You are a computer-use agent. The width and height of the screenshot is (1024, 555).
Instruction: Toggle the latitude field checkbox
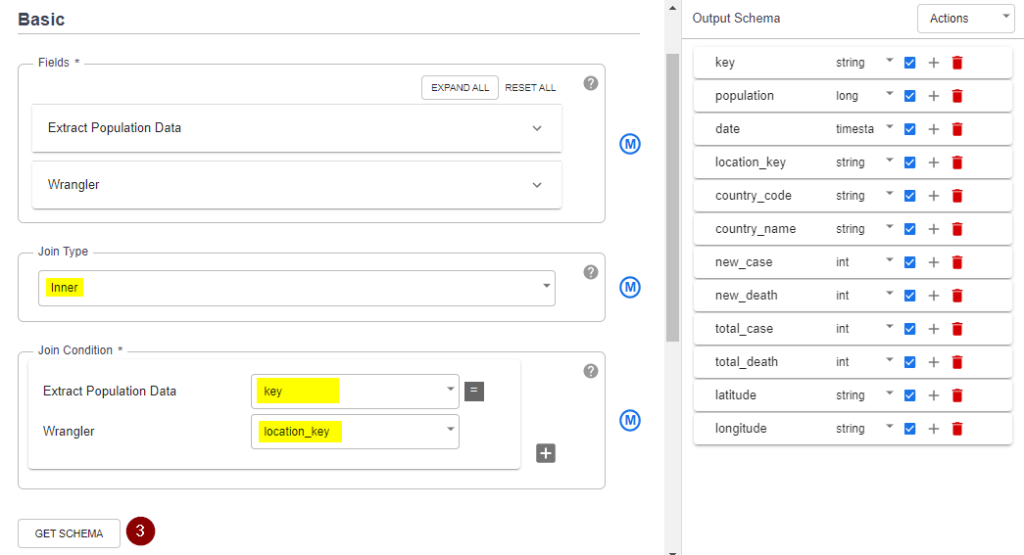pyautogui.click(x=910, y=396)
